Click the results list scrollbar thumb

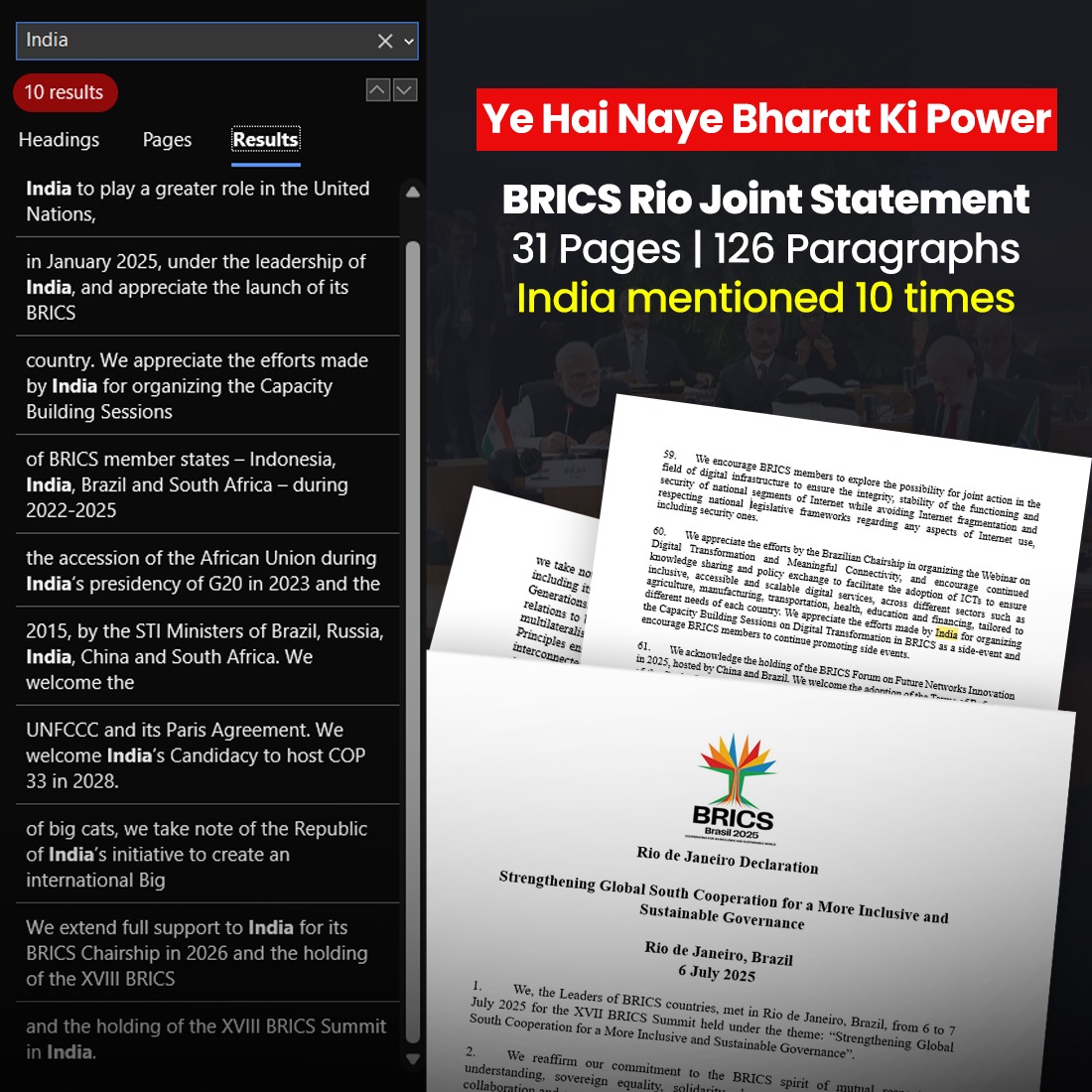click(412, 642)
